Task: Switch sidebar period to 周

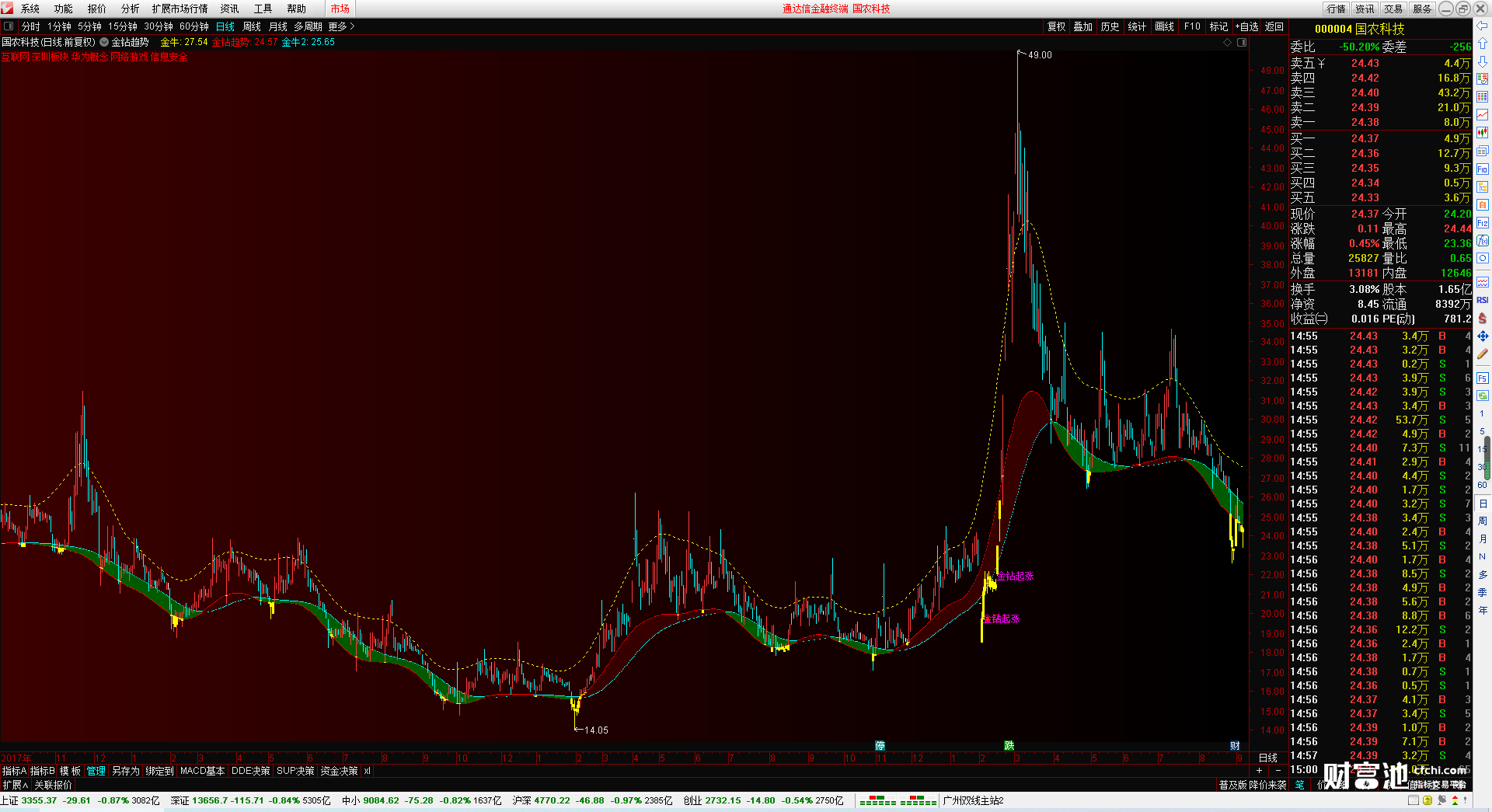Action: click(x=1482, y=521)
